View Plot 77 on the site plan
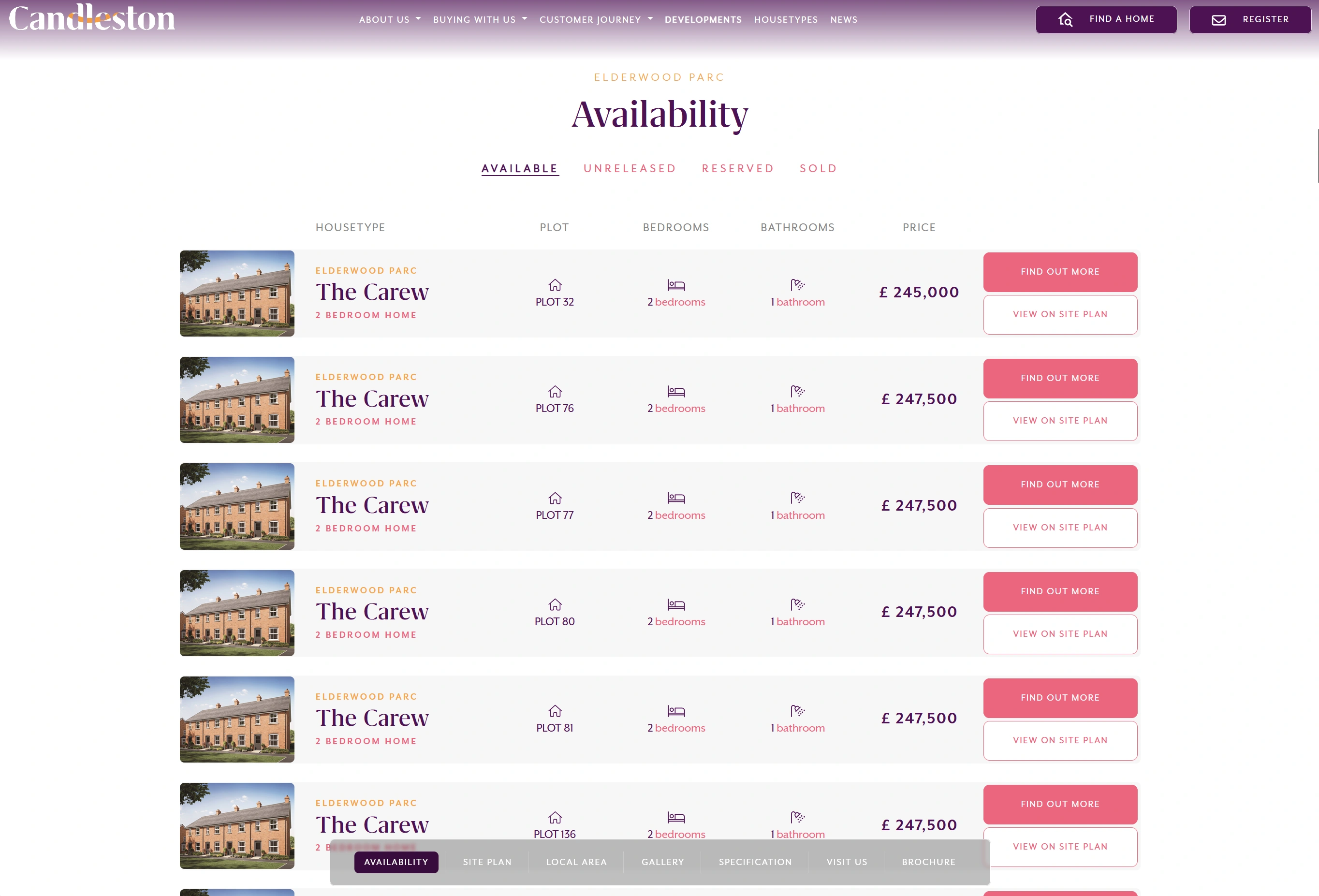Image resolution: width=1319 pixels, height=896 pixels. 1060,527
